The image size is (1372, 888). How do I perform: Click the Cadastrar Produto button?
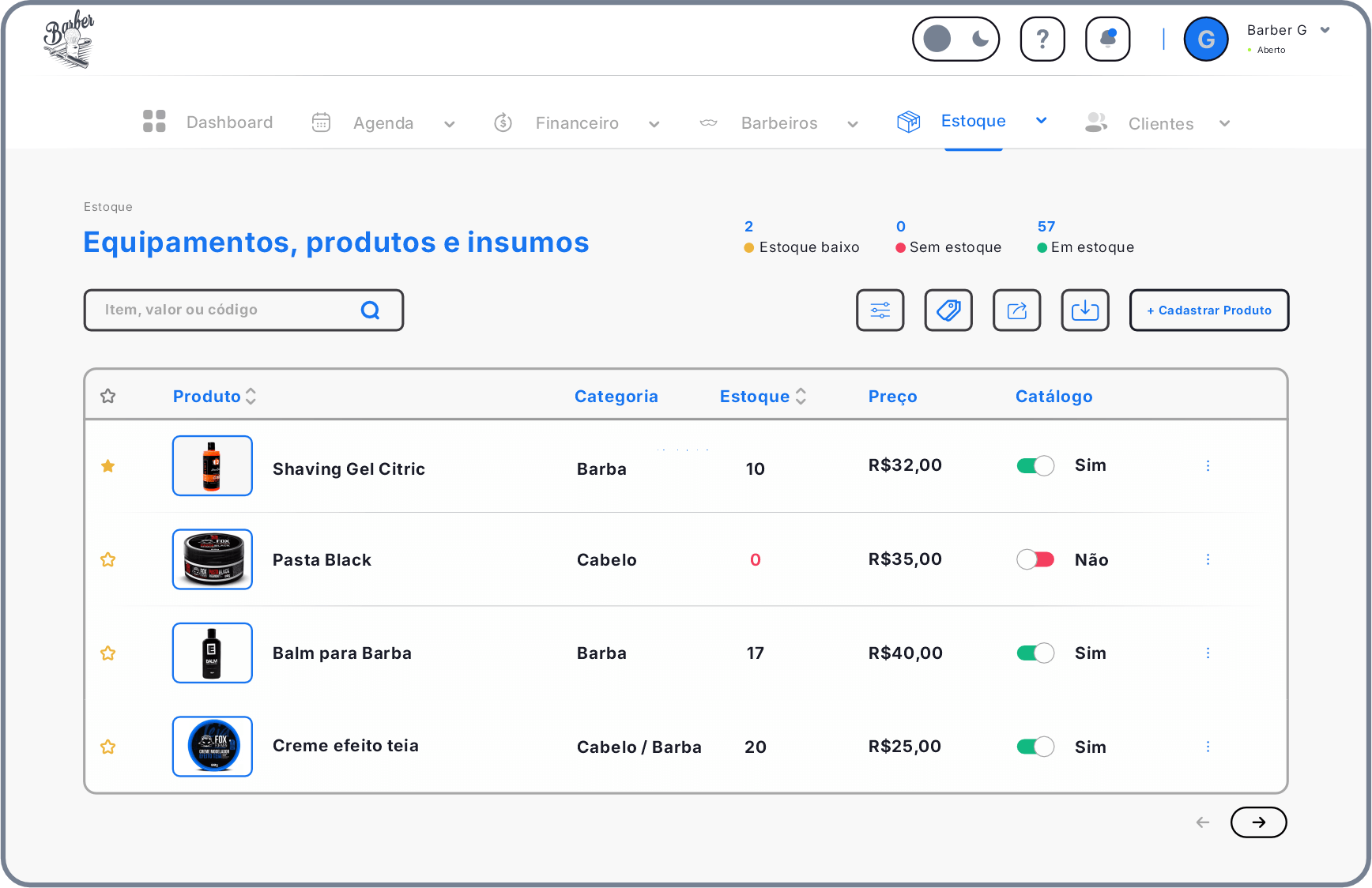click(x=1208, y=310)
